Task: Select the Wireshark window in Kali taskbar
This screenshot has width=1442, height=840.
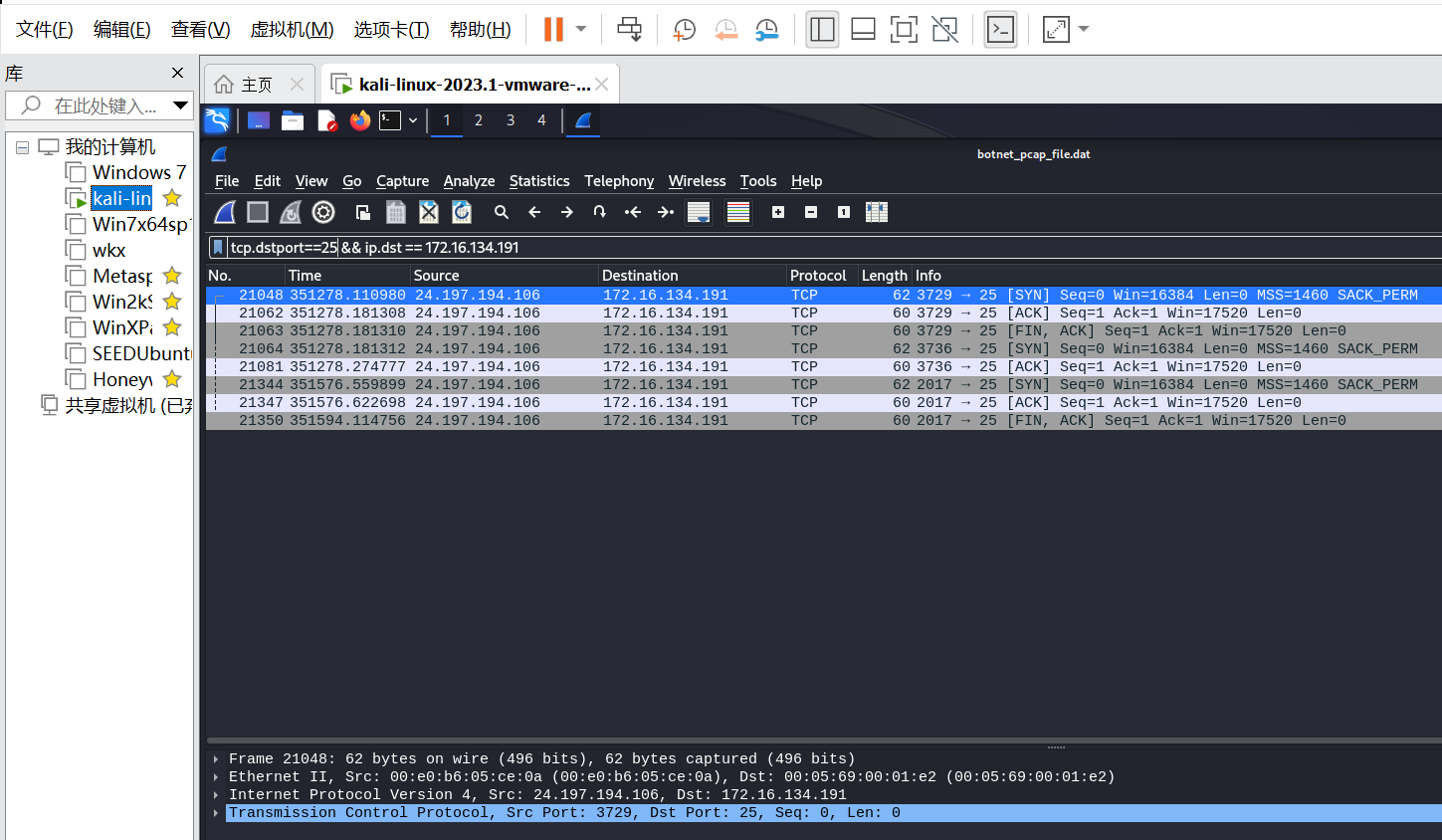Action: [x=584, y=120]
